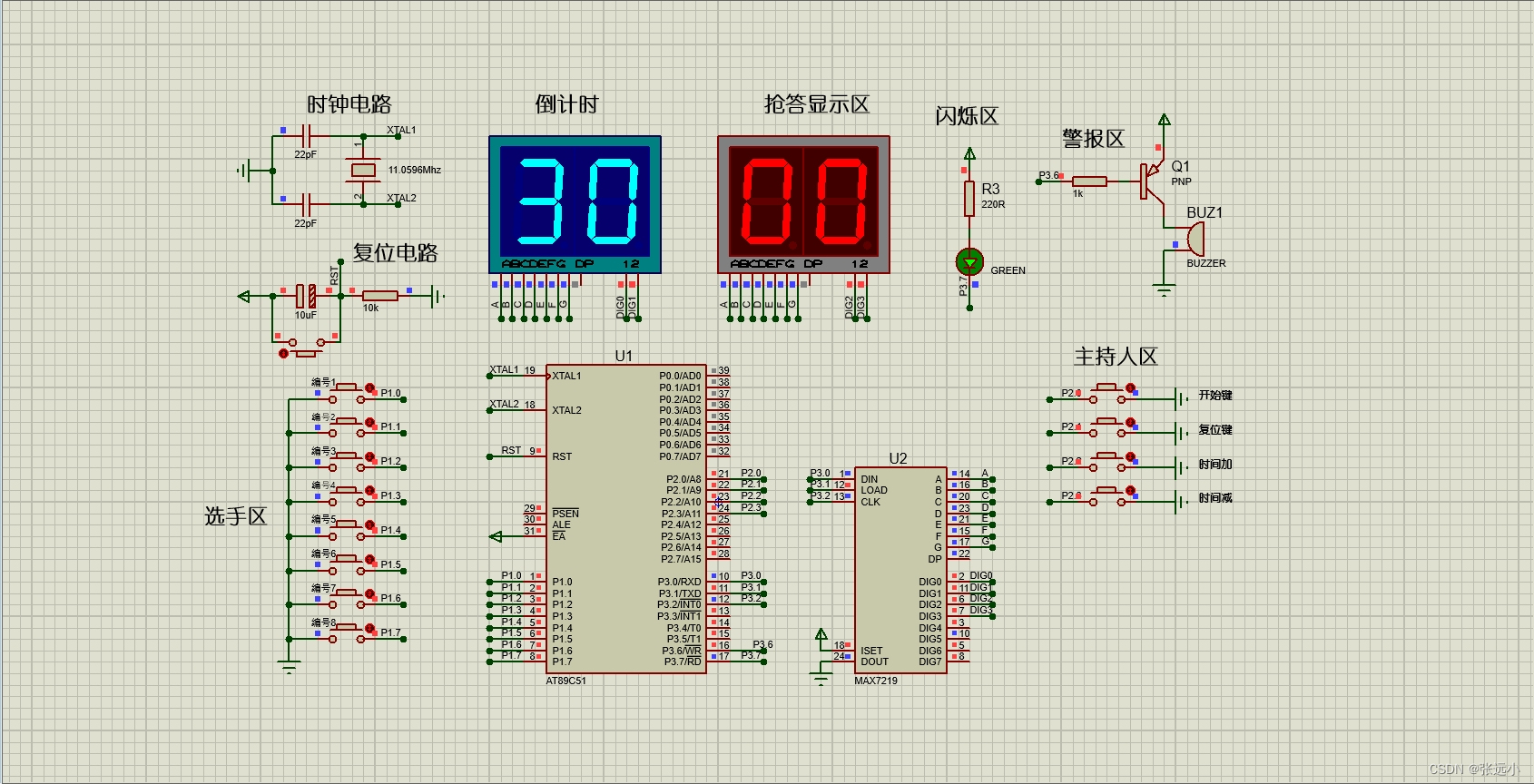Click the power terminal at MAX7219 ISET pin
Screen dimensions: 1534x784
[821, 634]
